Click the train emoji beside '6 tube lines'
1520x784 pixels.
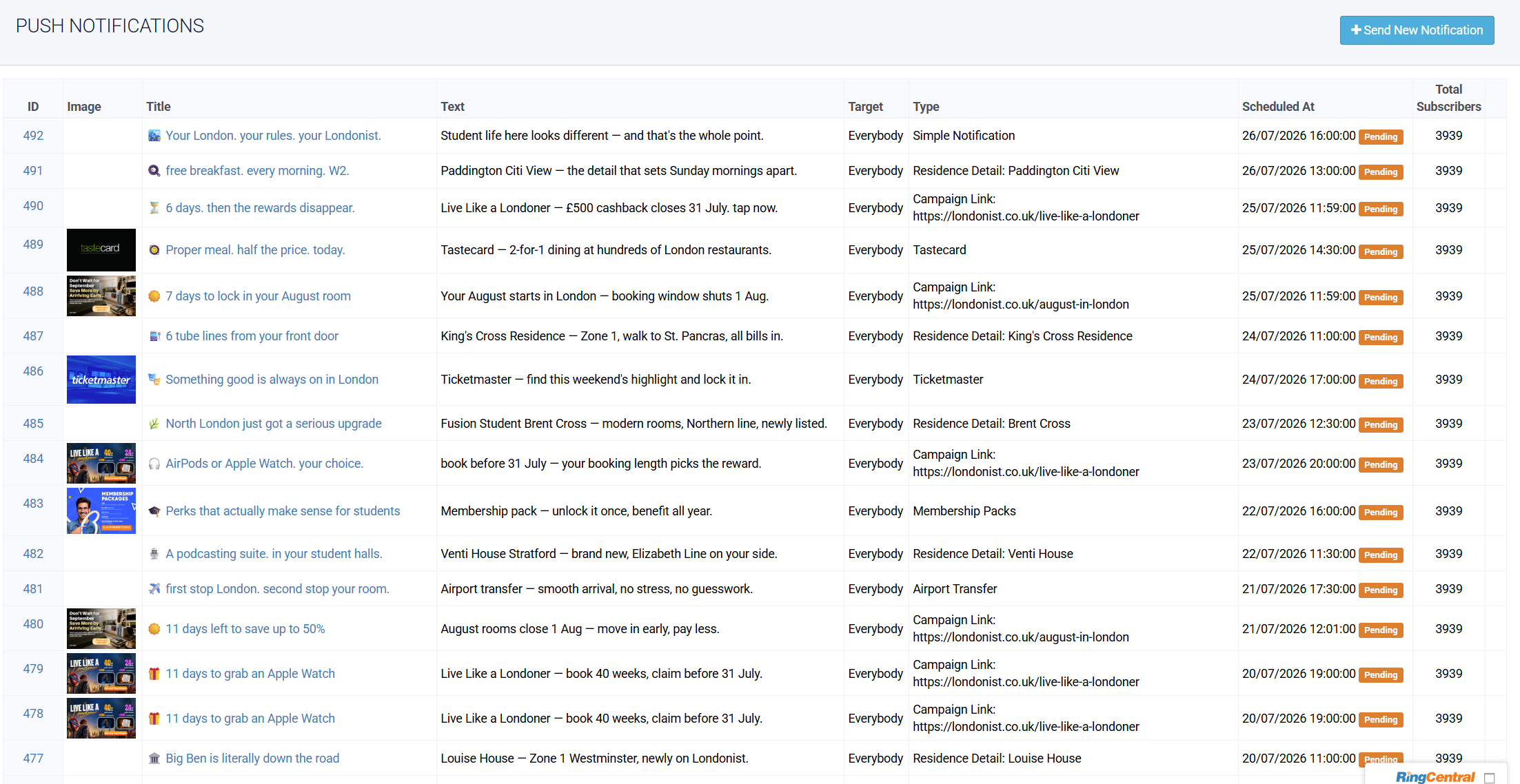coord(154,336)
